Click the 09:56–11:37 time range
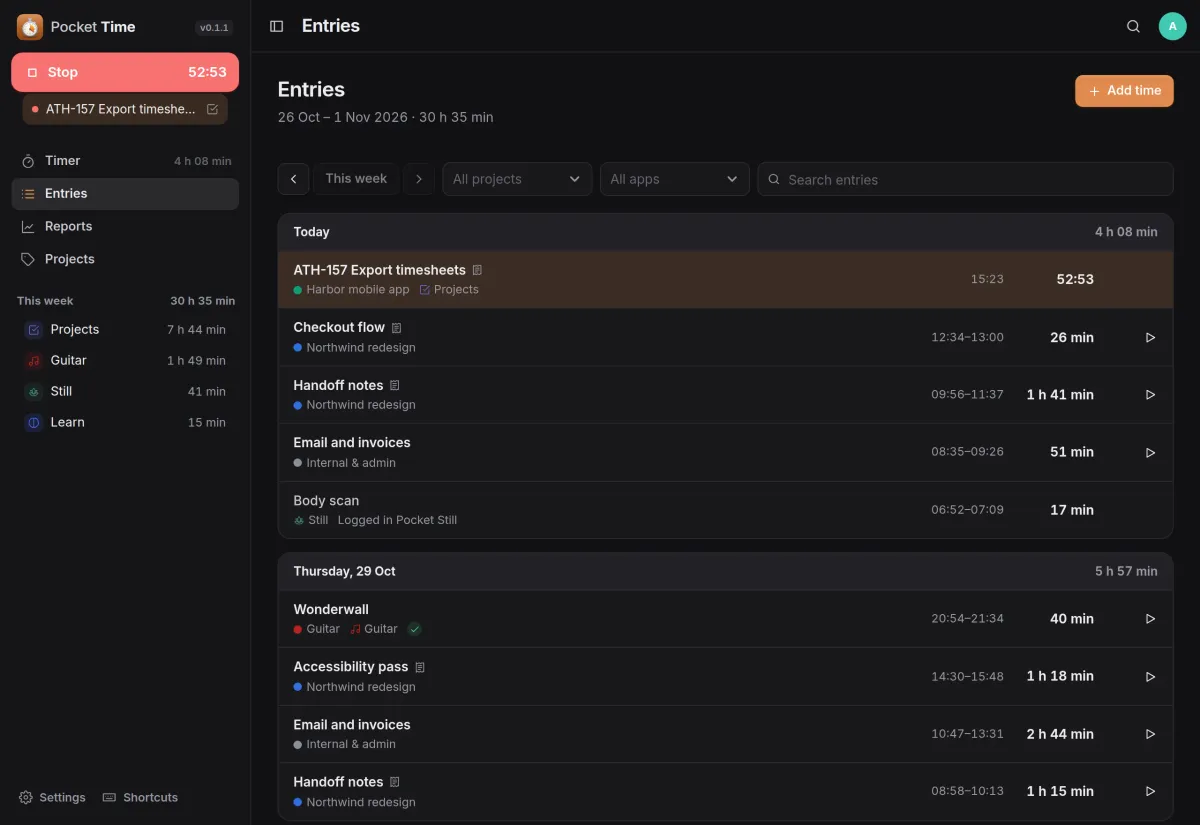 (967, 395)
